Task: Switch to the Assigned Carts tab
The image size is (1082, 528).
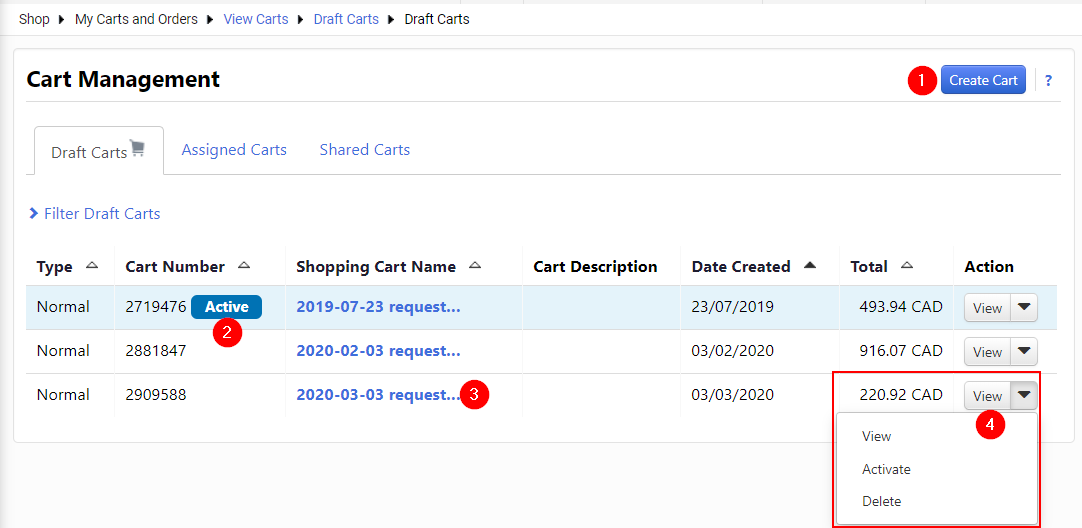Action: click(234, 150)
